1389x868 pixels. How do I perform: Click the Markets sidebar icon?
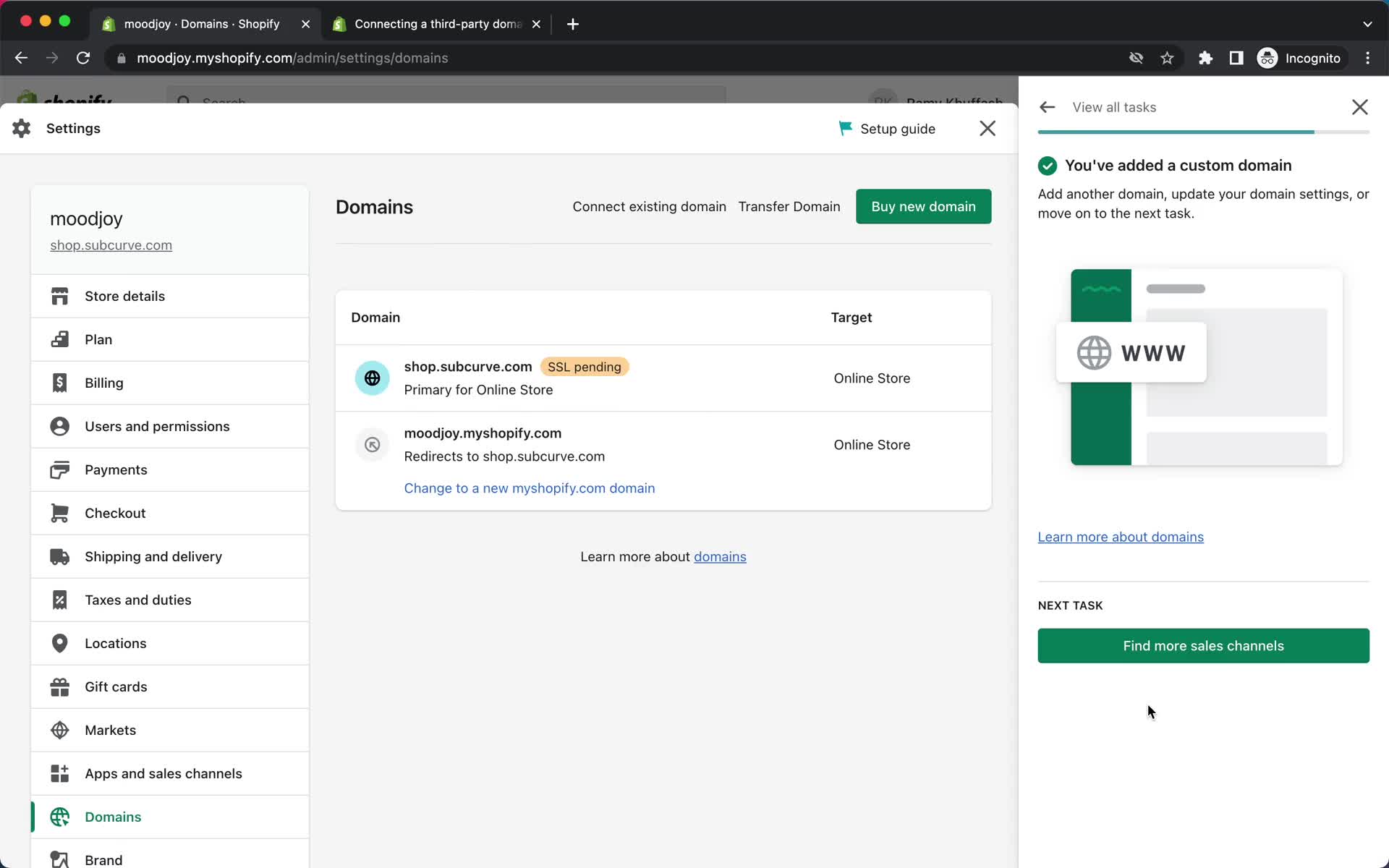pos(60,729)
